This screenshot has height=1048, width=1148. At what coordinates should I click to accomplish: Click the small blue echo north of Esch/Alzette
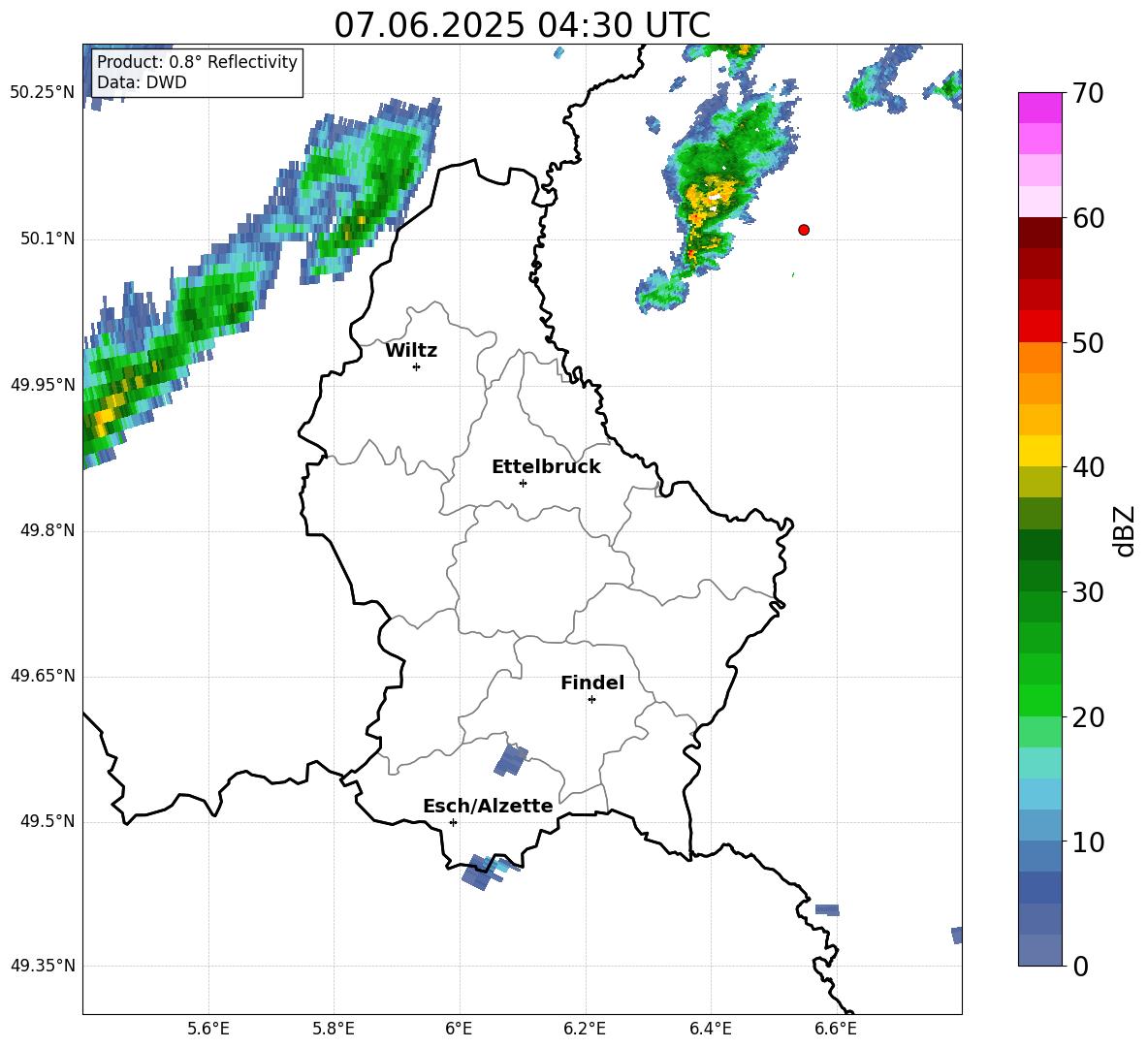[510, 760]
